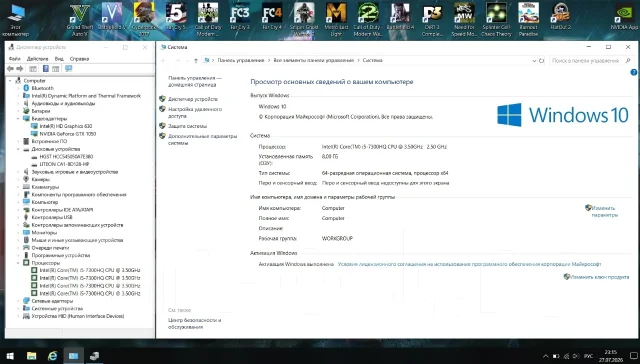Switch the РУС input language indicator
Image resolution: width=640 pixels, height=364 pixels.
click(x=589, y=356)
